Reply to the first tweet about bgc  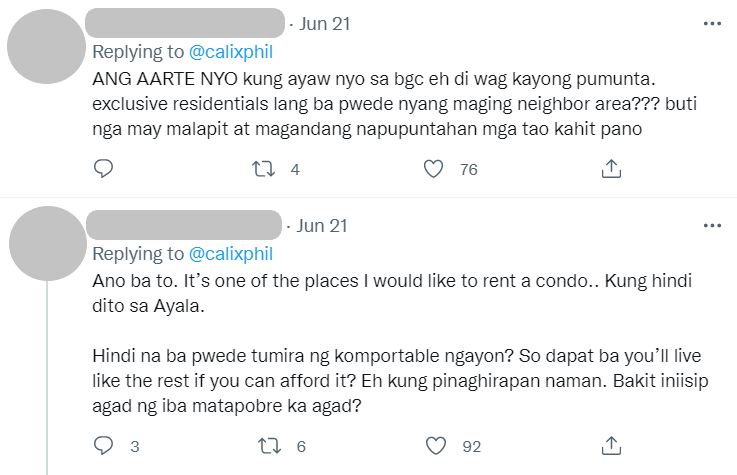click(103, 169)
